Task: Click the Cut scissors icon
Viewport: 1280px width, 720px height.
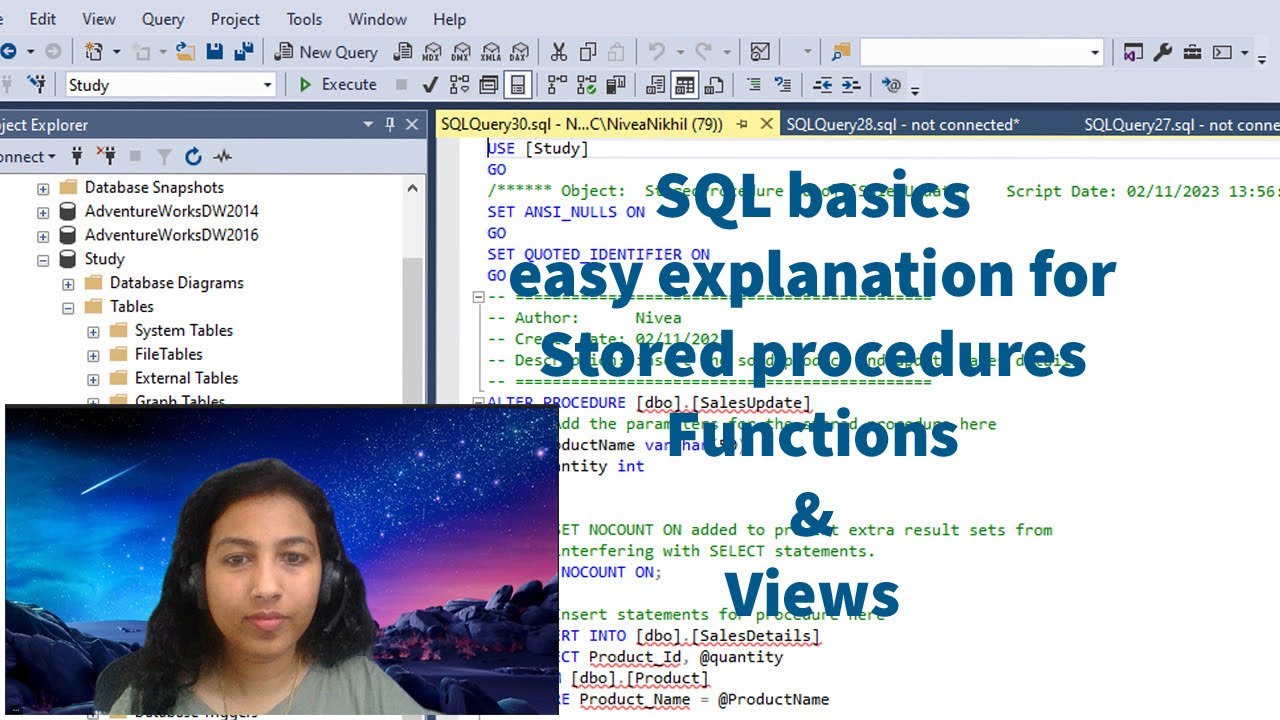Action: 559,52
